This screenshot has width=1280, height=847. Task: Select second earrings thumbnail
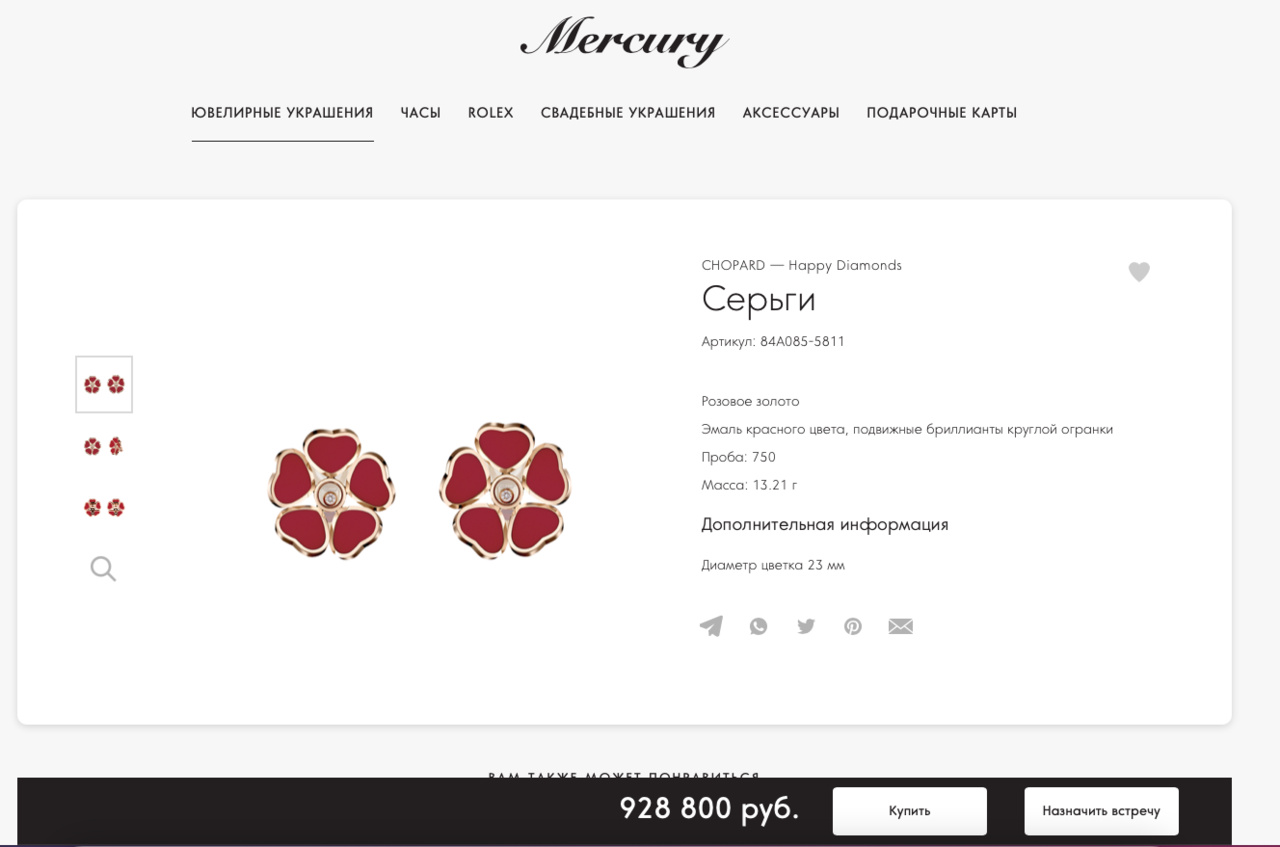point(104,446)
